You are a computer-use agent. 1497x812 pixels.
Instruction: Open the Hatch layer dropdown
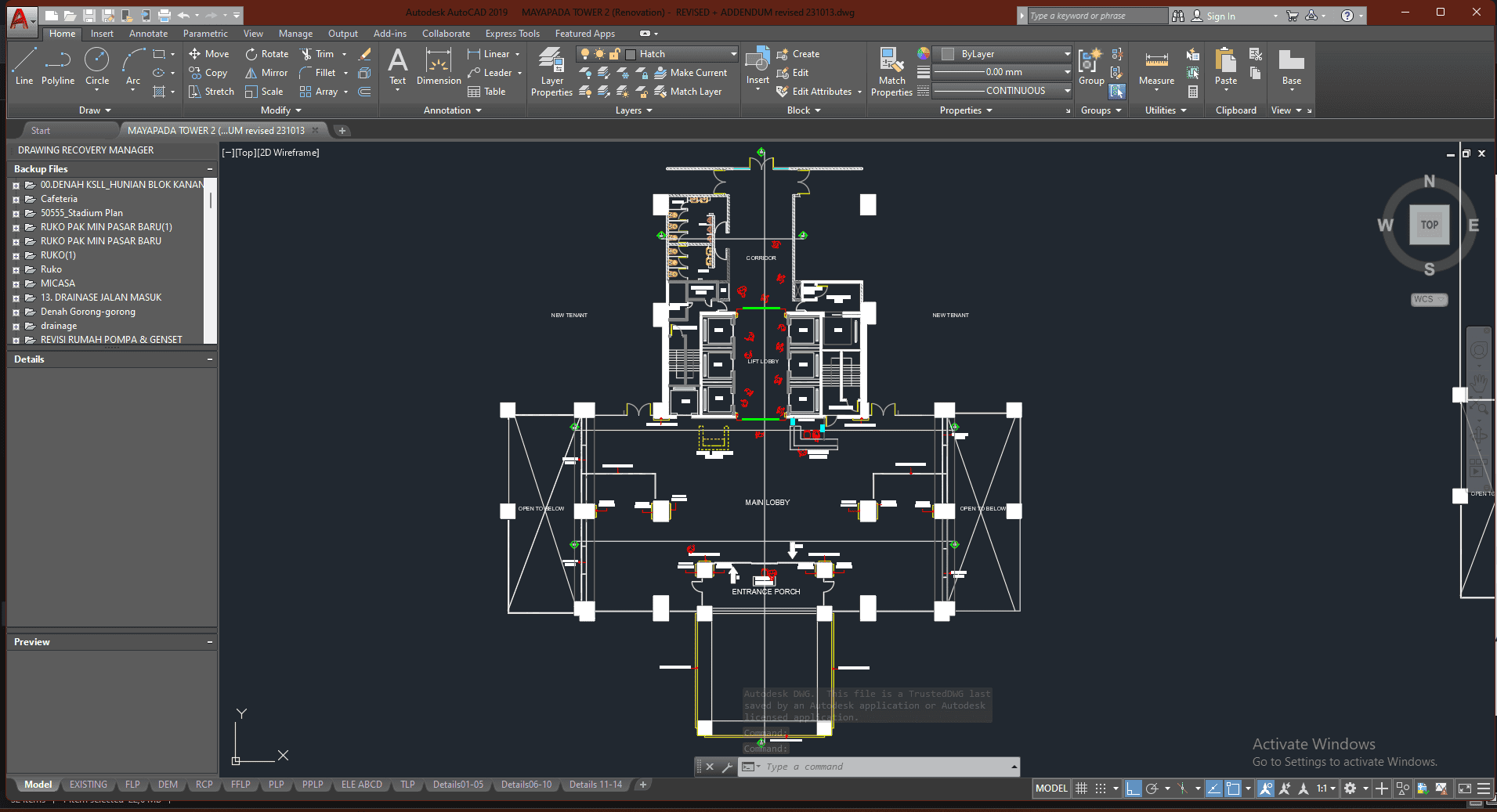733,54
